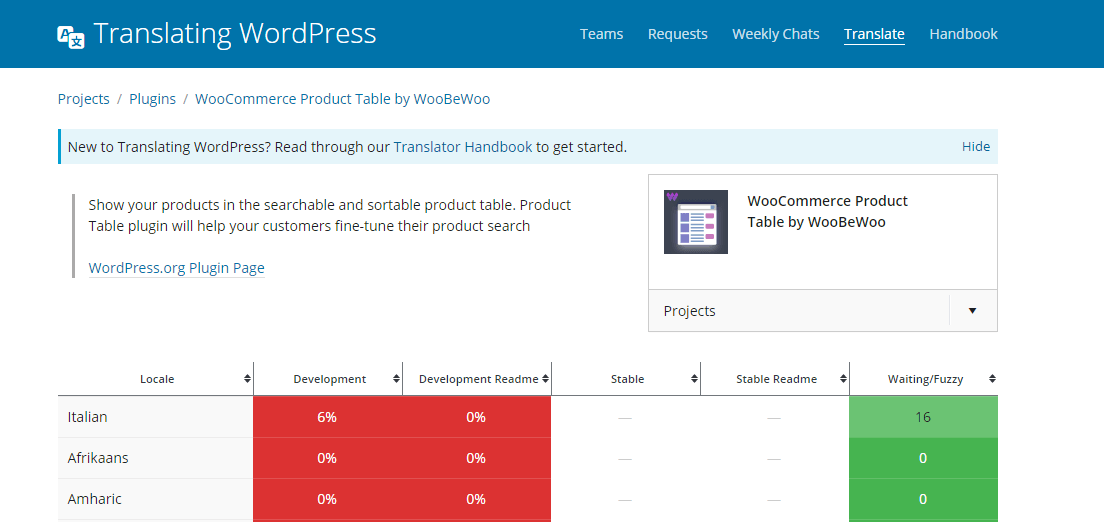Screen dimensions: 1104x522
Task: Click Afrikaans Development Readme 0% cell
Action: coord(477,459)
